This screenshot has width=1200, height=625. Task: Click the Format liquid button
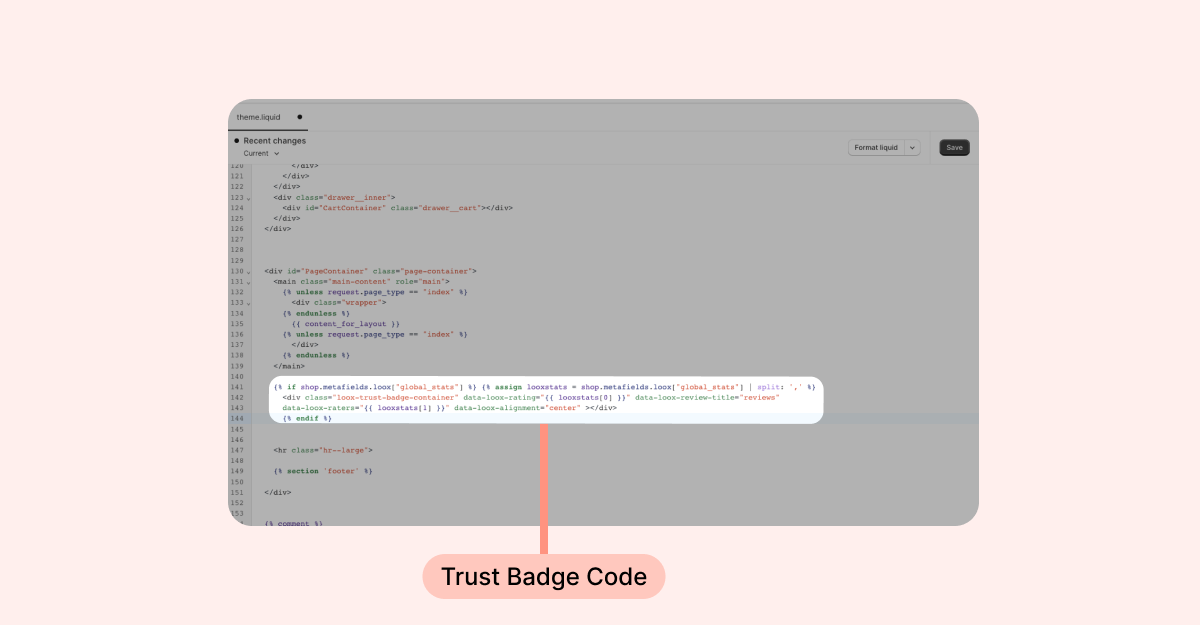click(x=876, y=148)
